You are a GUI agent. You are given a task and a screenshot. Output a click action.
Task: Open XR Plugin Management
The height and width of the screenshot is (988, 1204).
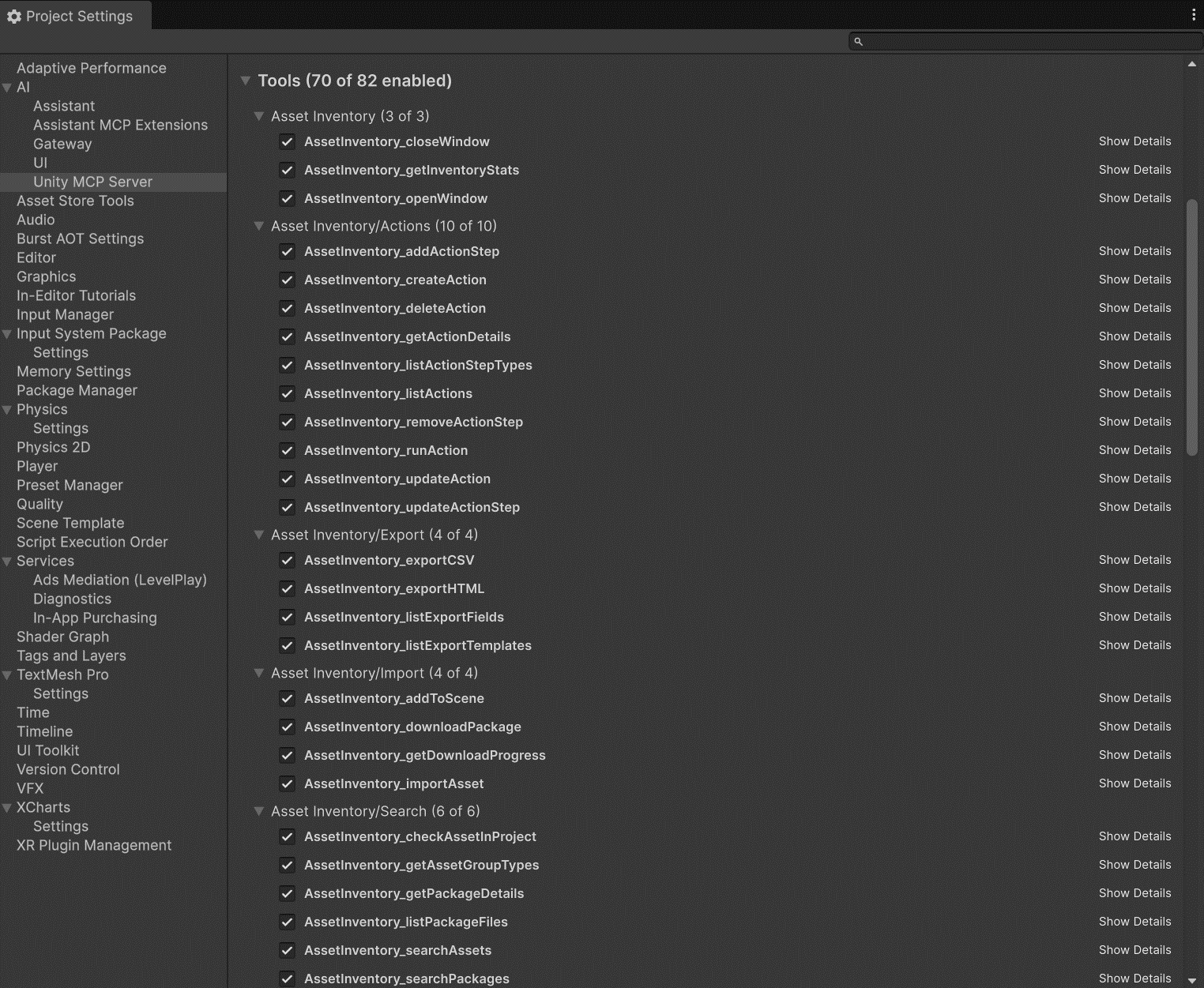(94, 845)
